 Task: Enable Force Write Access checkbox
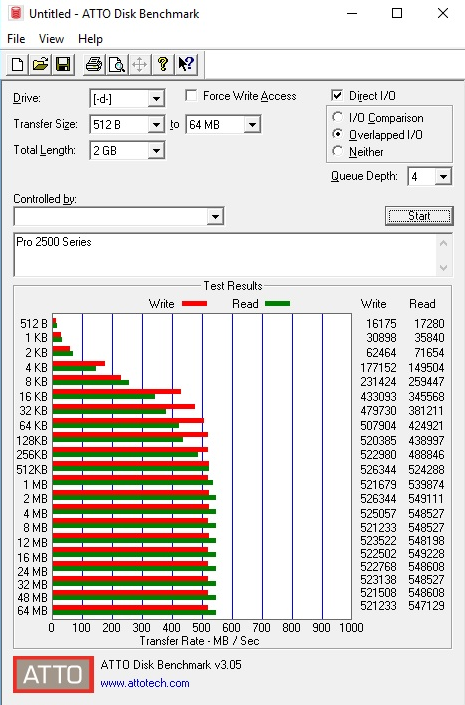pyautogui.click(x=191, y=96)
